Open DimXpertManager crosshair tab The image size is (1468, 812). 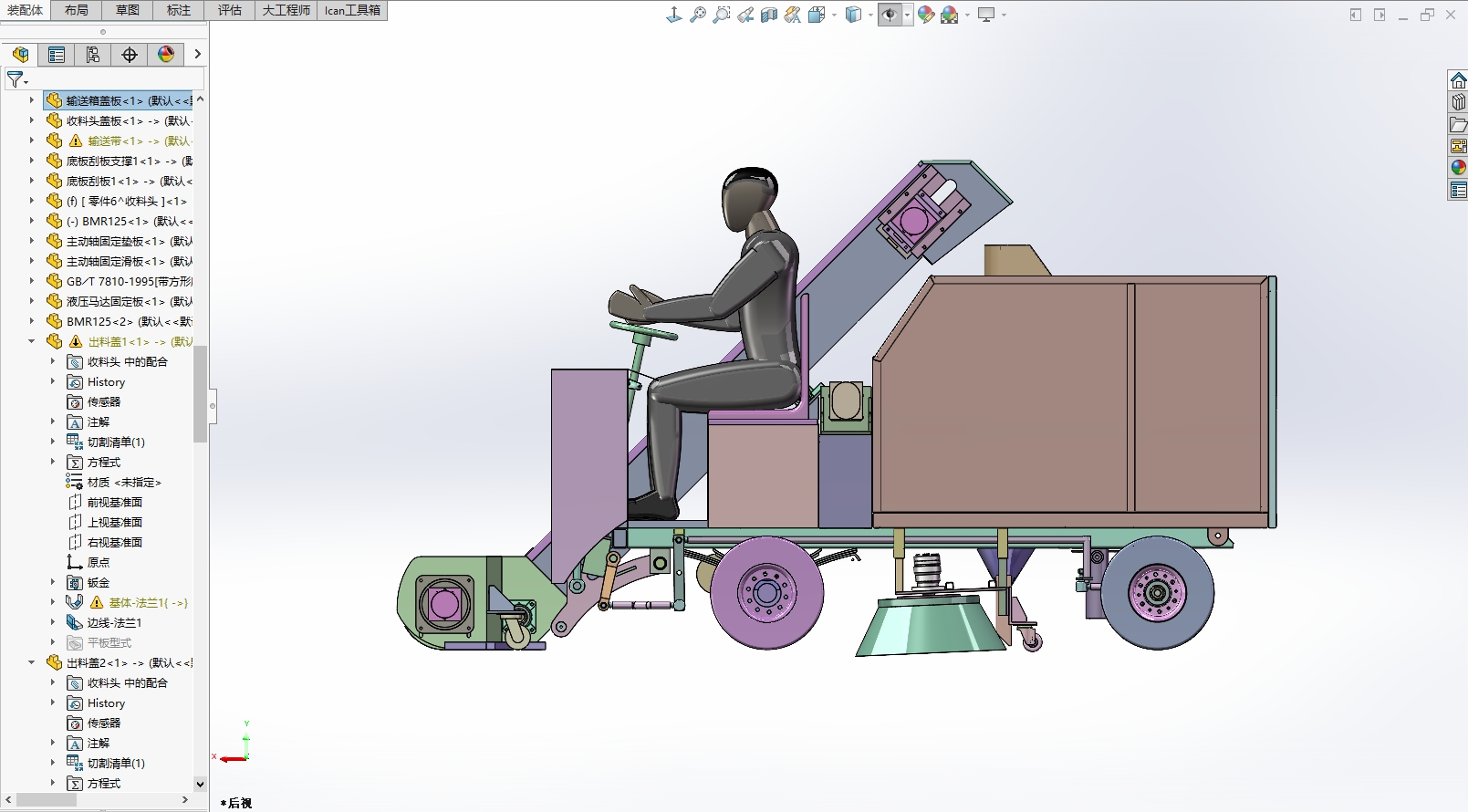point(130,55)
